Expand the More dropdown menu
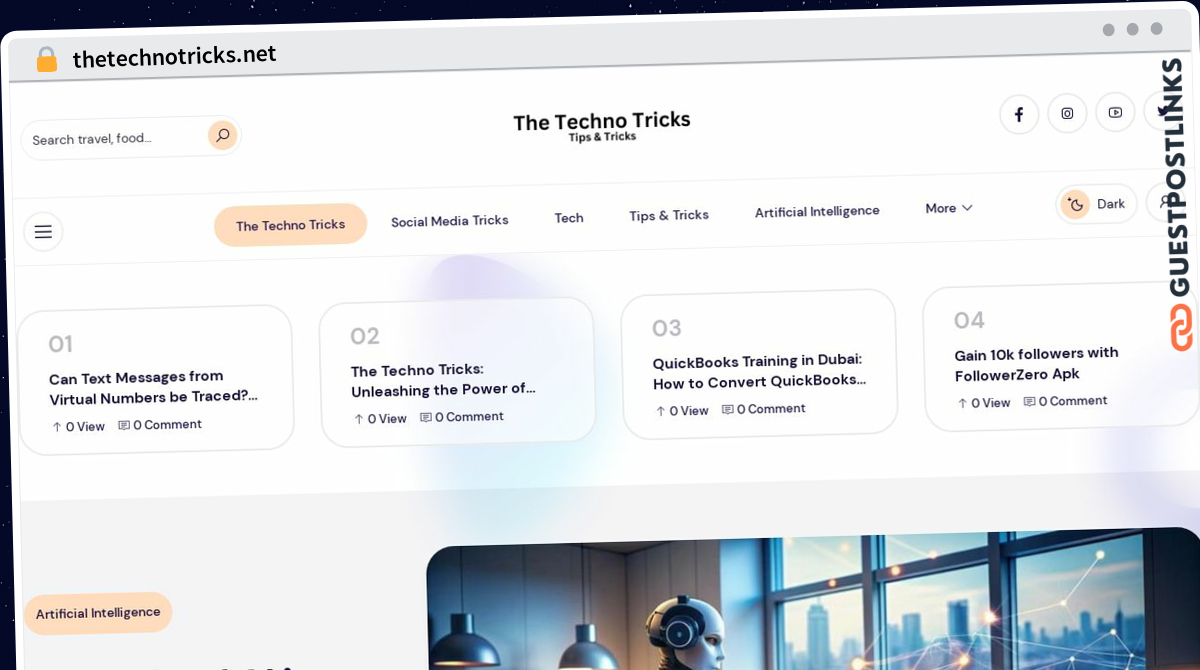Viewport: 1200px width, 670px height. [x=949, y=208]
